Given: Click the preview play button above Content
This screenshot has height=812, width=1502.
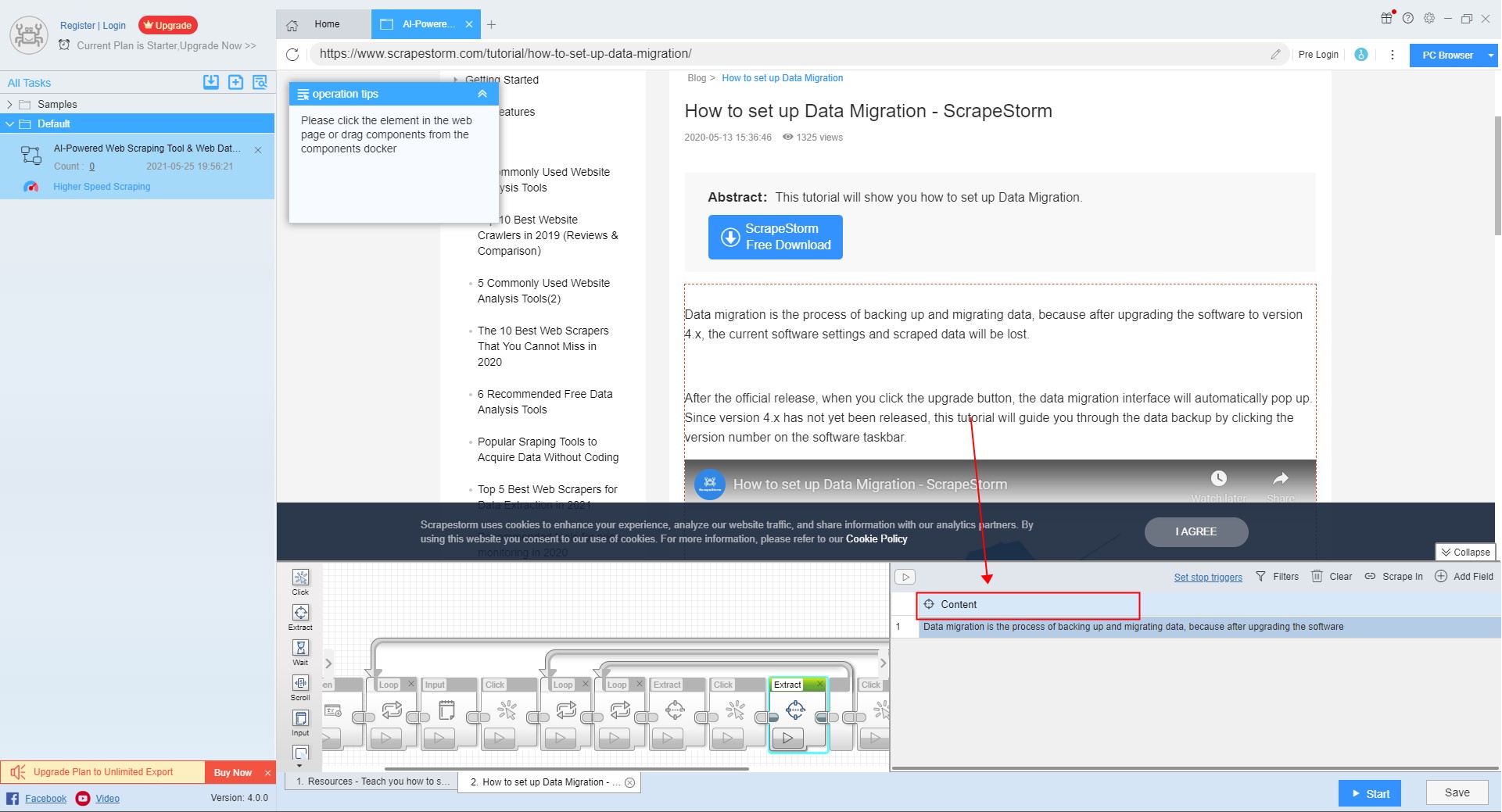Looking at the screenshot, I should click(905, 577).
